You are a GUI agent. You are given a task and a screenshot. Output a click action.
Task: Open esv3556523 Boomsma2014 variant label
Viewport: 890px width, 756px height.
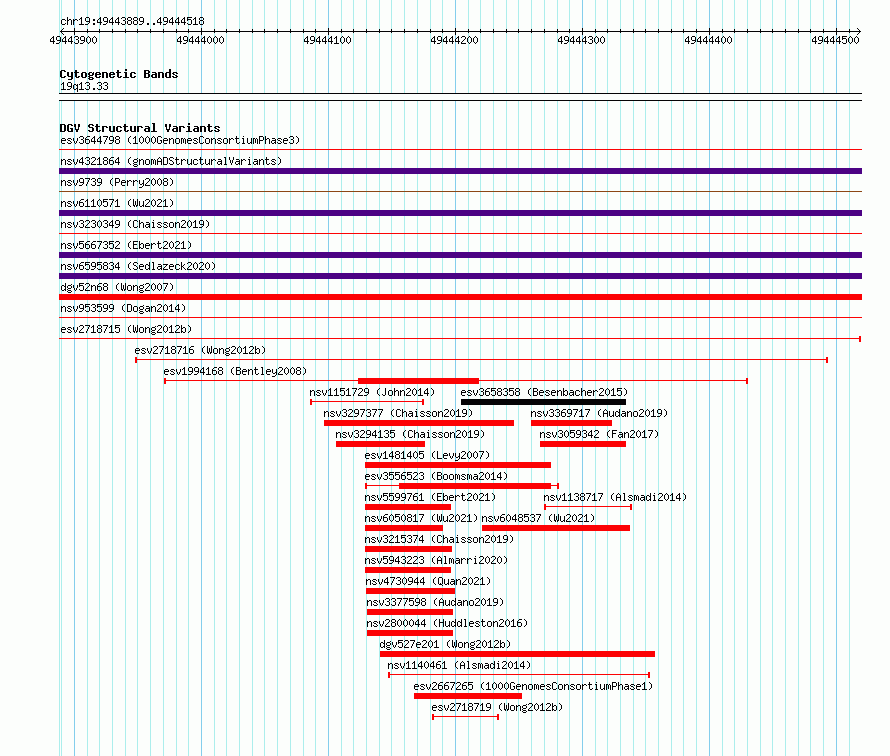pos(436,476)
